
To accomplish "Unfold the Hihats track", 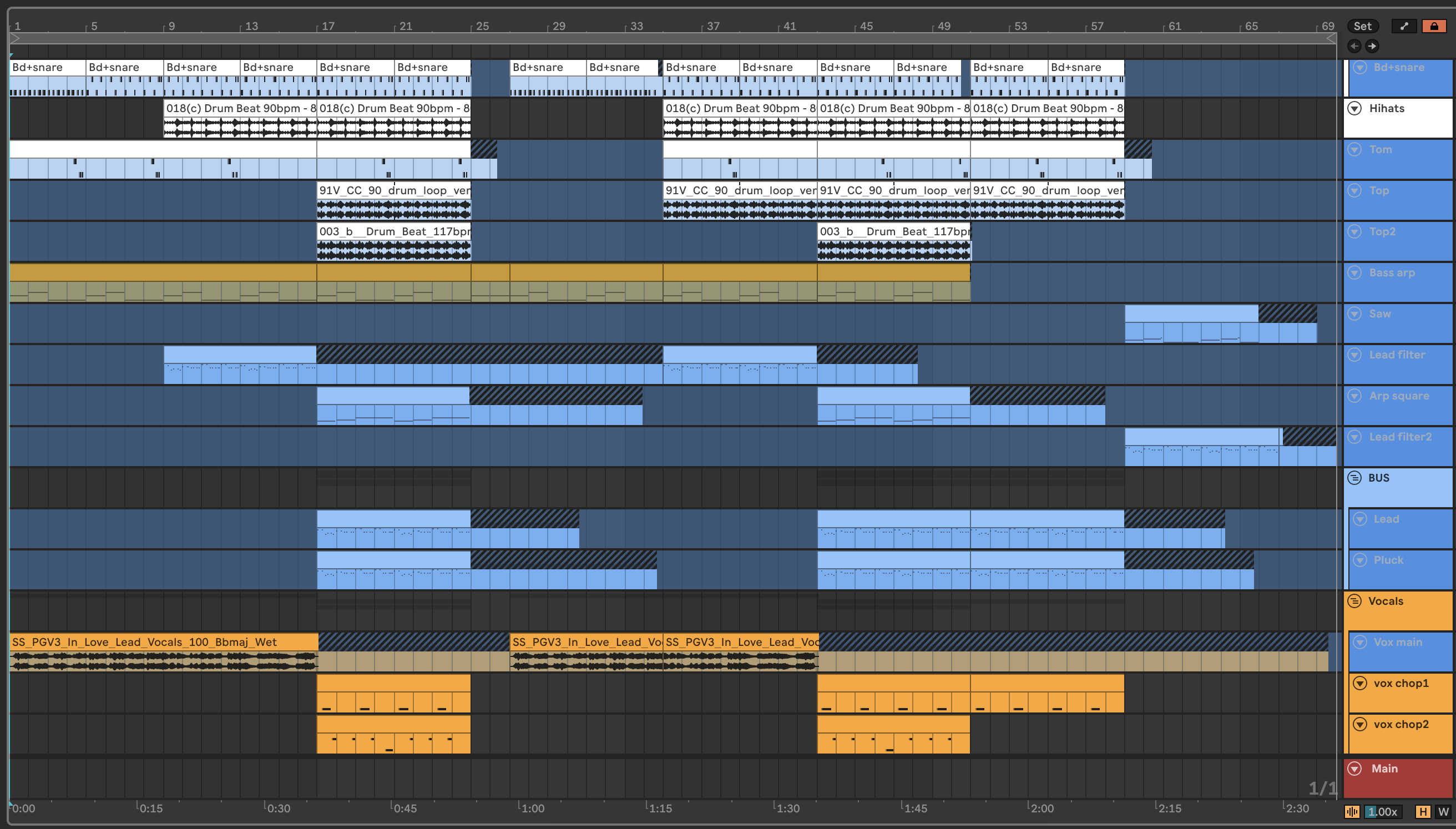I will tap(1354, 108).
